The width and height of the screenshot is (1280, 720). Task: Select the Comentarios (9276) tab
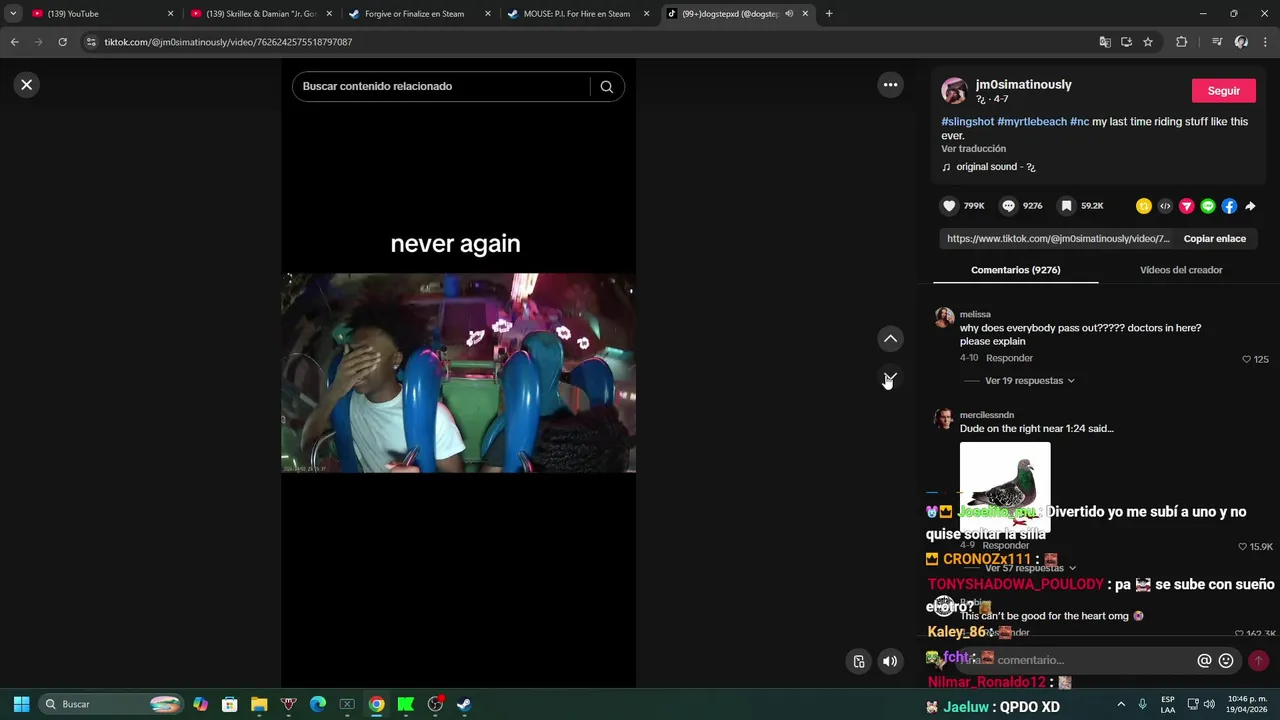1015,270
